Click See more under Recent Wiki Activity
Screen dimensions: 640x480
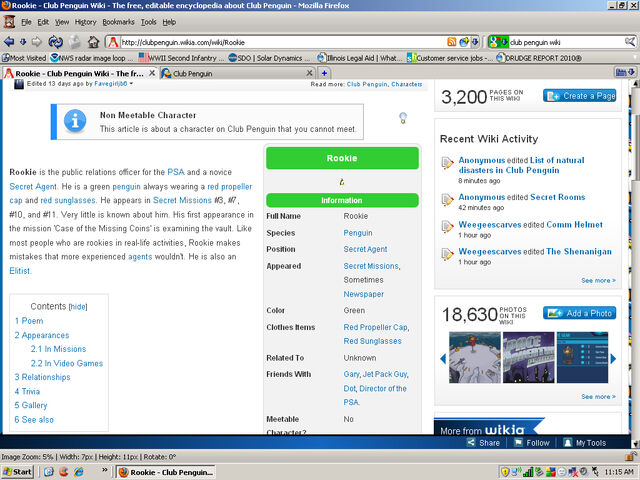tap(598, 280)
